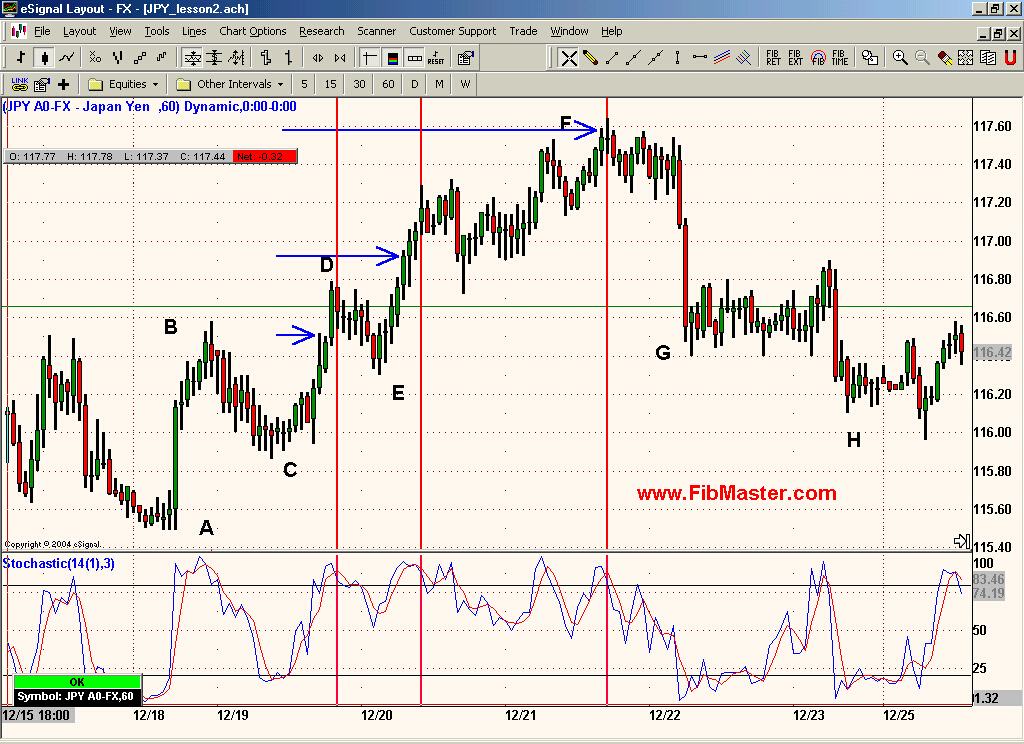Switch to the 60 minute interval
This screenshot has height=744, width=1024.
point(388,84)
